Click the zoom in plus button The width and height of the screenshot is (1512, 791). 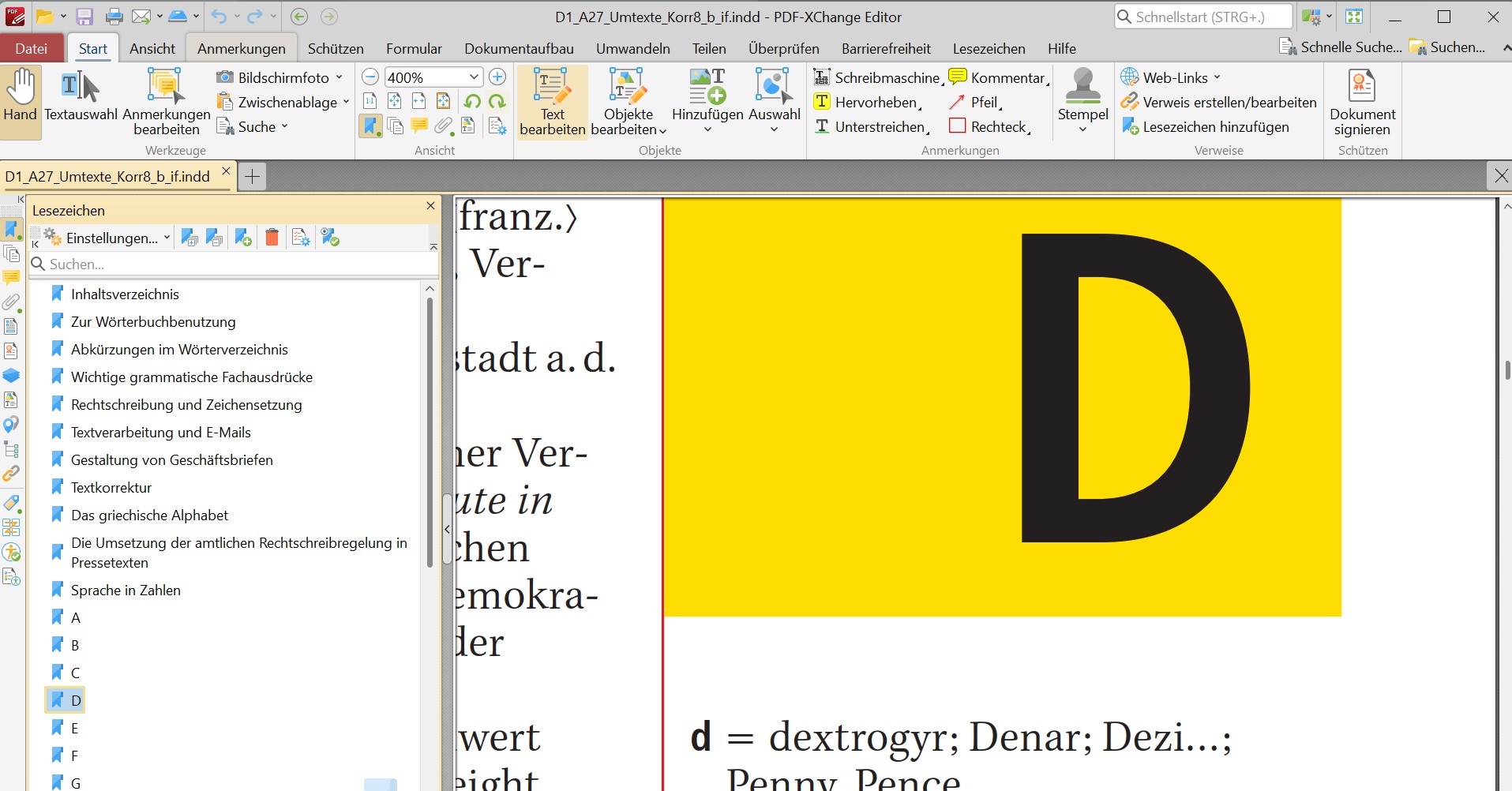[497, 77]
